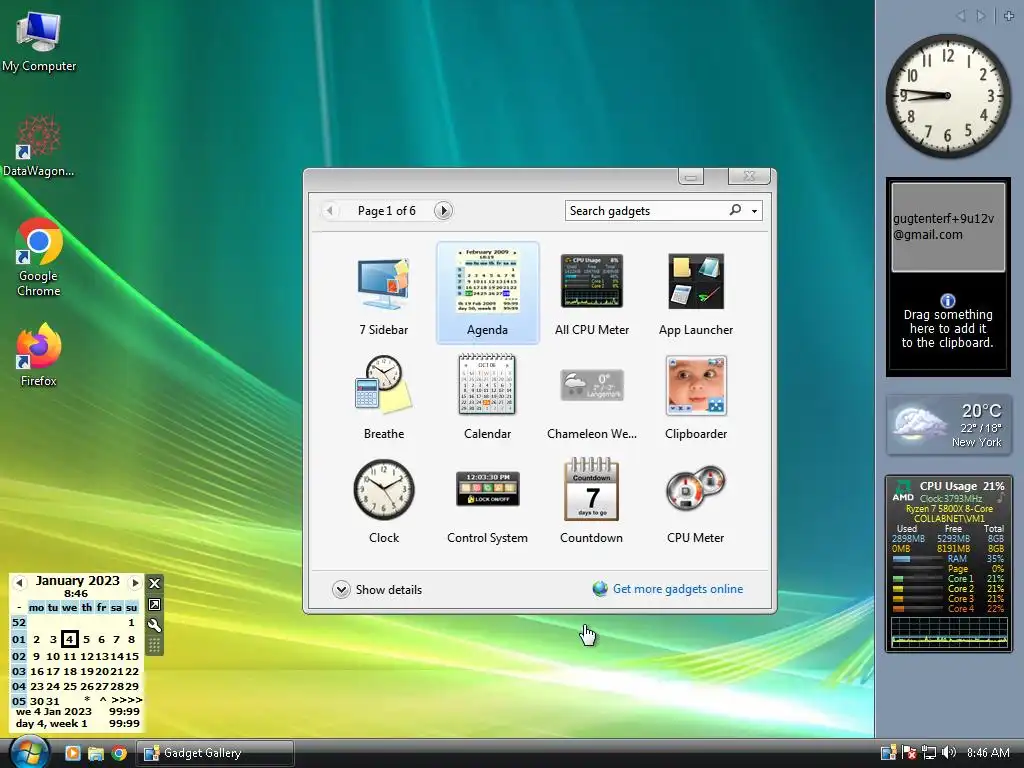Click sidebar previous page arrow
Image resolution: width=1024 pixels, height=768 pixels.
961,16
